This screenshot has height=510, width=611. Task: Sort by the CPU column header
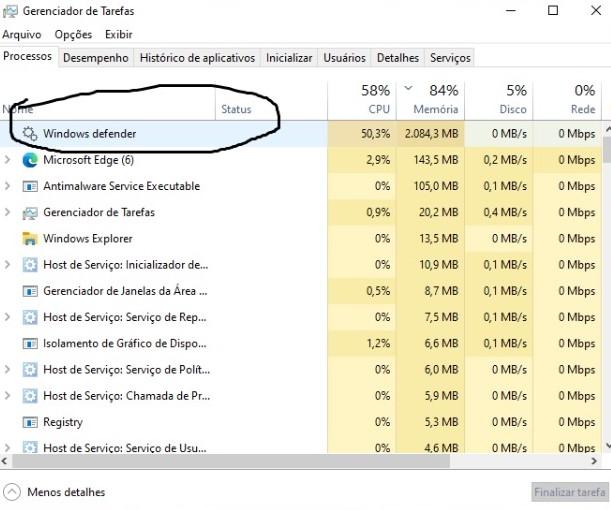tap(362, 100)
